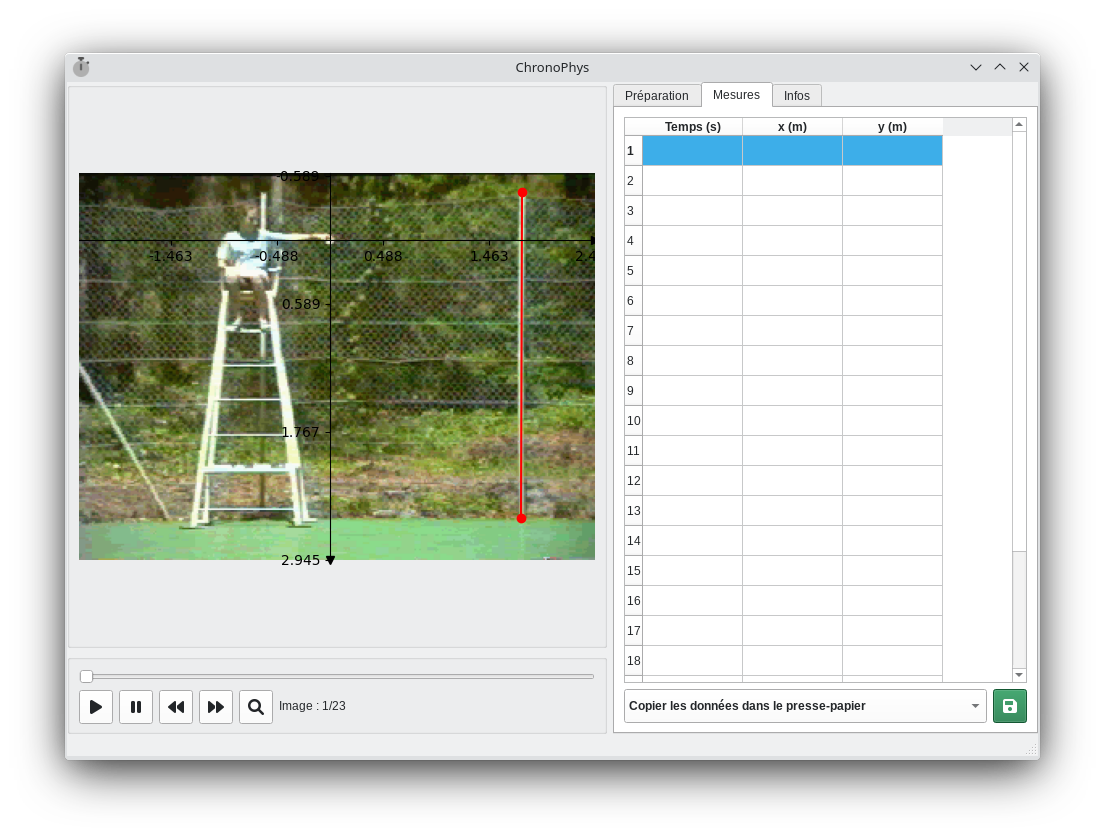This screenshot has width=1105, height=837.
Task: Click the bottom red scale endpoint
Action: [x=521, y=518]
